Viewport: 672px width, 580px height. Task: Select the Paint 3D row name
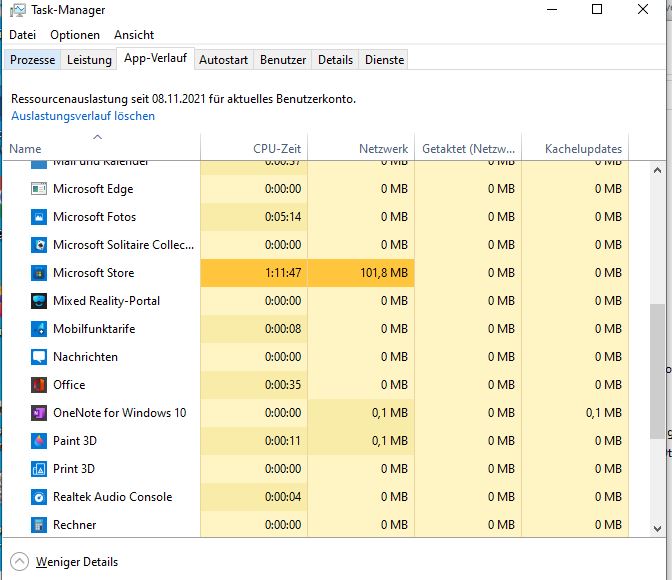pos(75,441)
